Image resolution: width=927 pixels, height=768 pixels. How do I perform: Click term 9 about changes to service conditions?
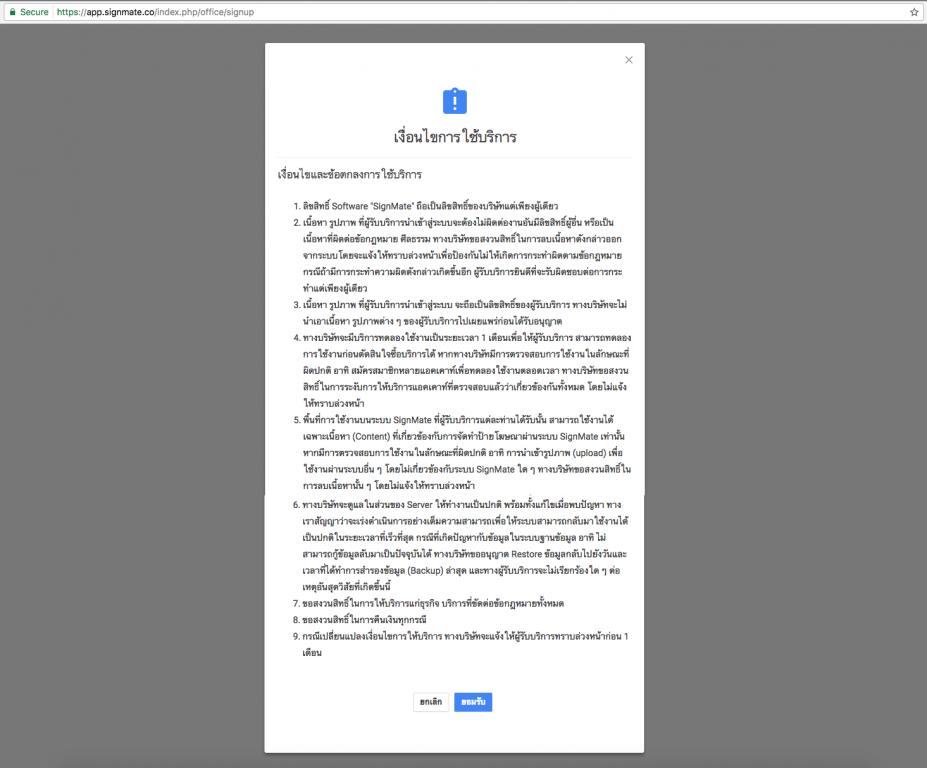[x=466, y=644]
